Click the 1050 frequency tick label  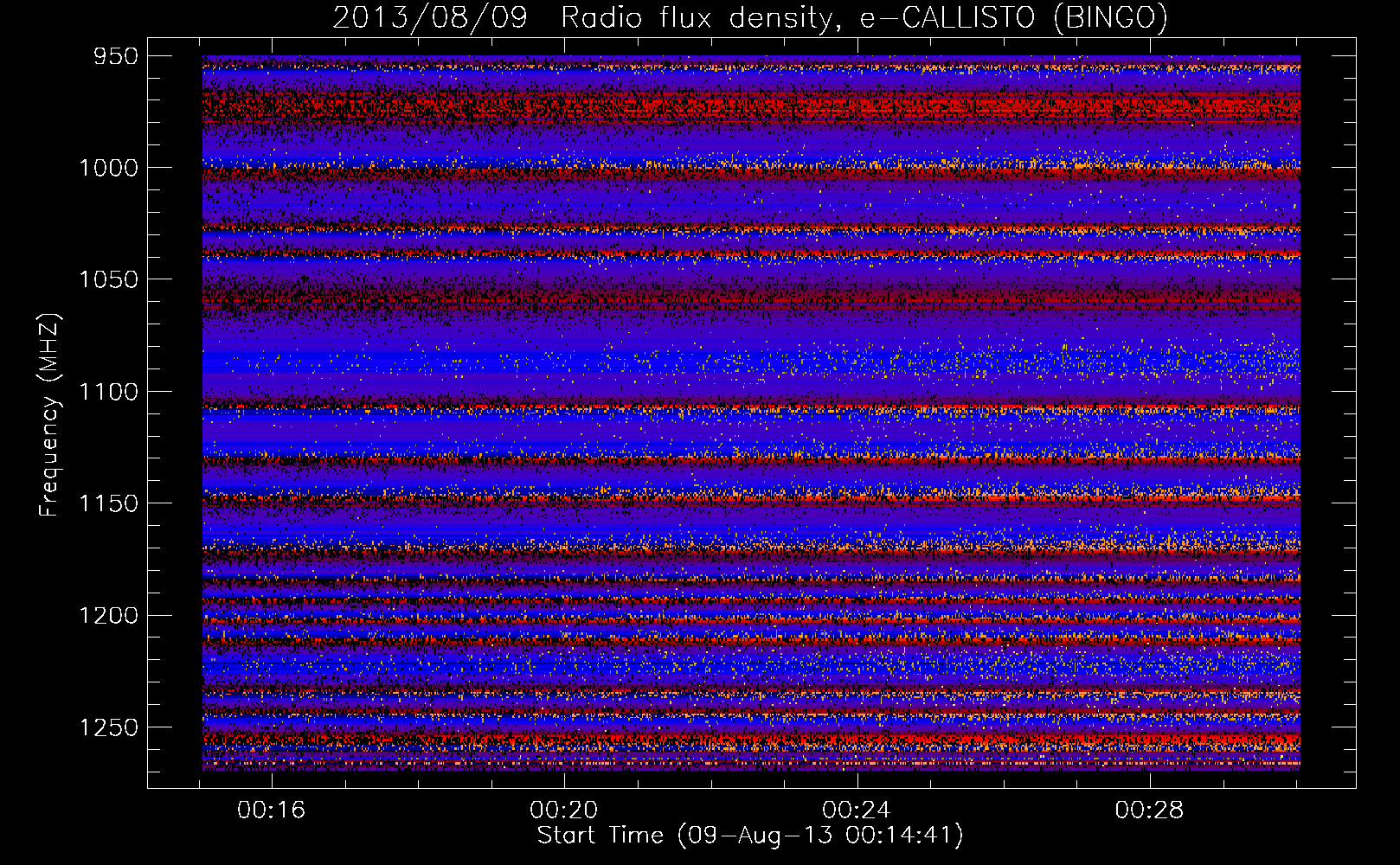point(109,279)
